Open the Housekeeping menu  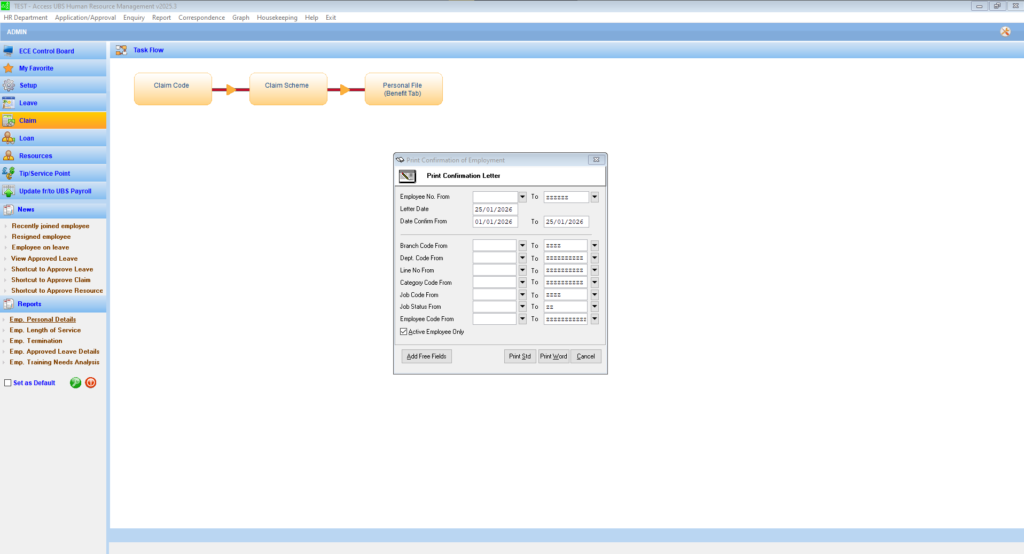(277, 18)
